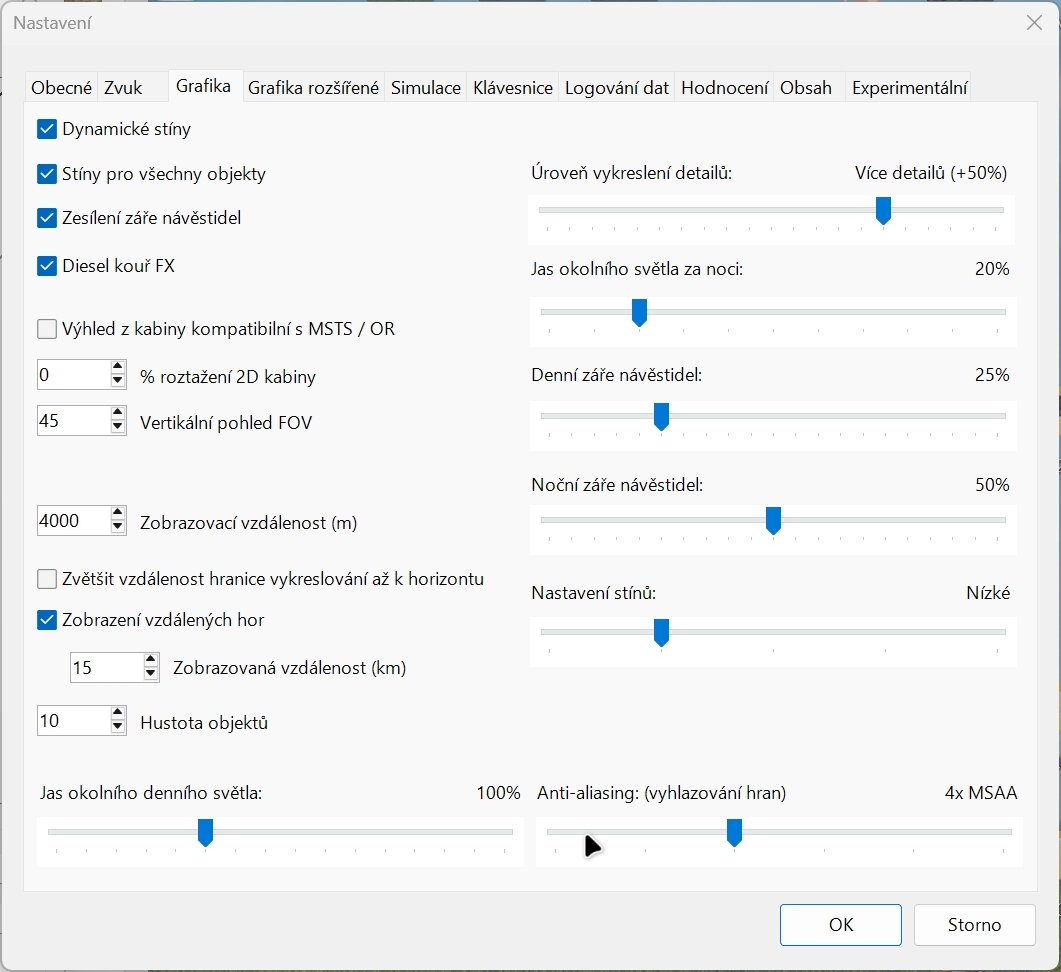Confirm settings with the OK button
The image size is (1061, 972).
[840, 925]
